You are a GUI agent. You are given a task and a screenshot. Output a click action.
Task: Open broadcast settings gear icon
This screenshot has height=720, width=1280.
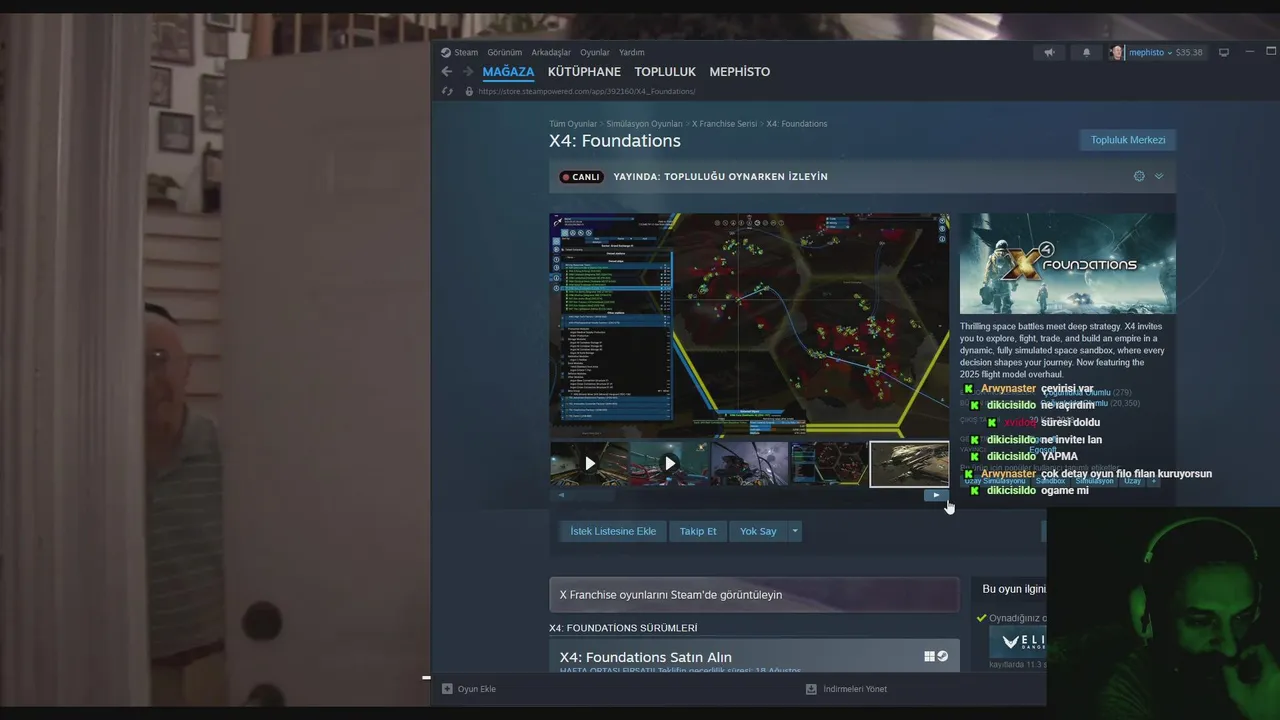[1139, 176]
